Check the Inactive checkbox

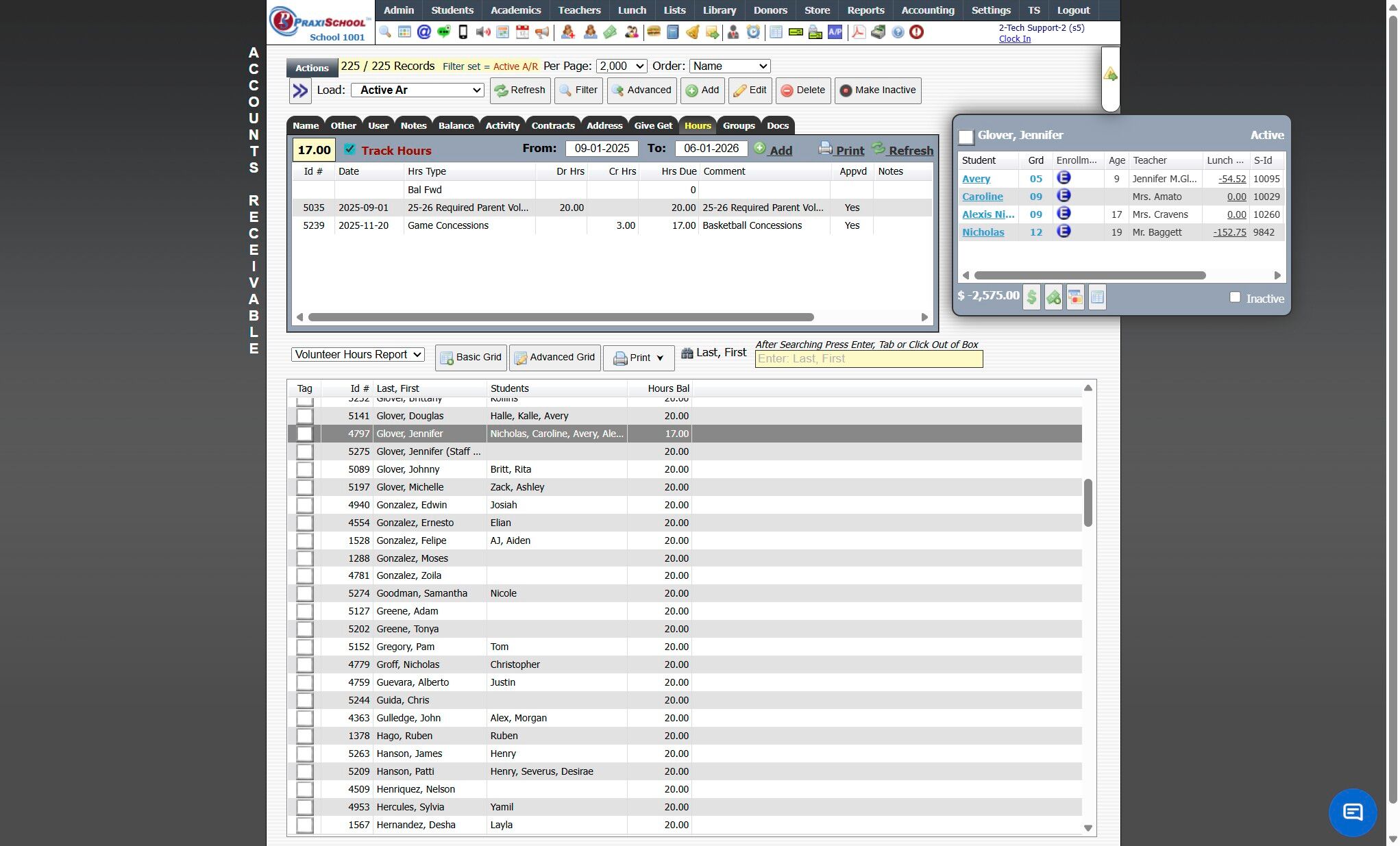click(x=1235, y=297)
